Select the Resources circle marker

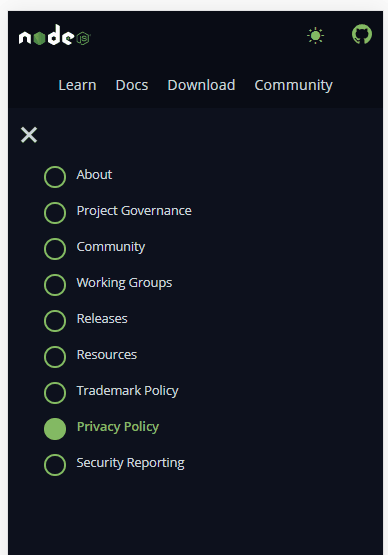55,357
